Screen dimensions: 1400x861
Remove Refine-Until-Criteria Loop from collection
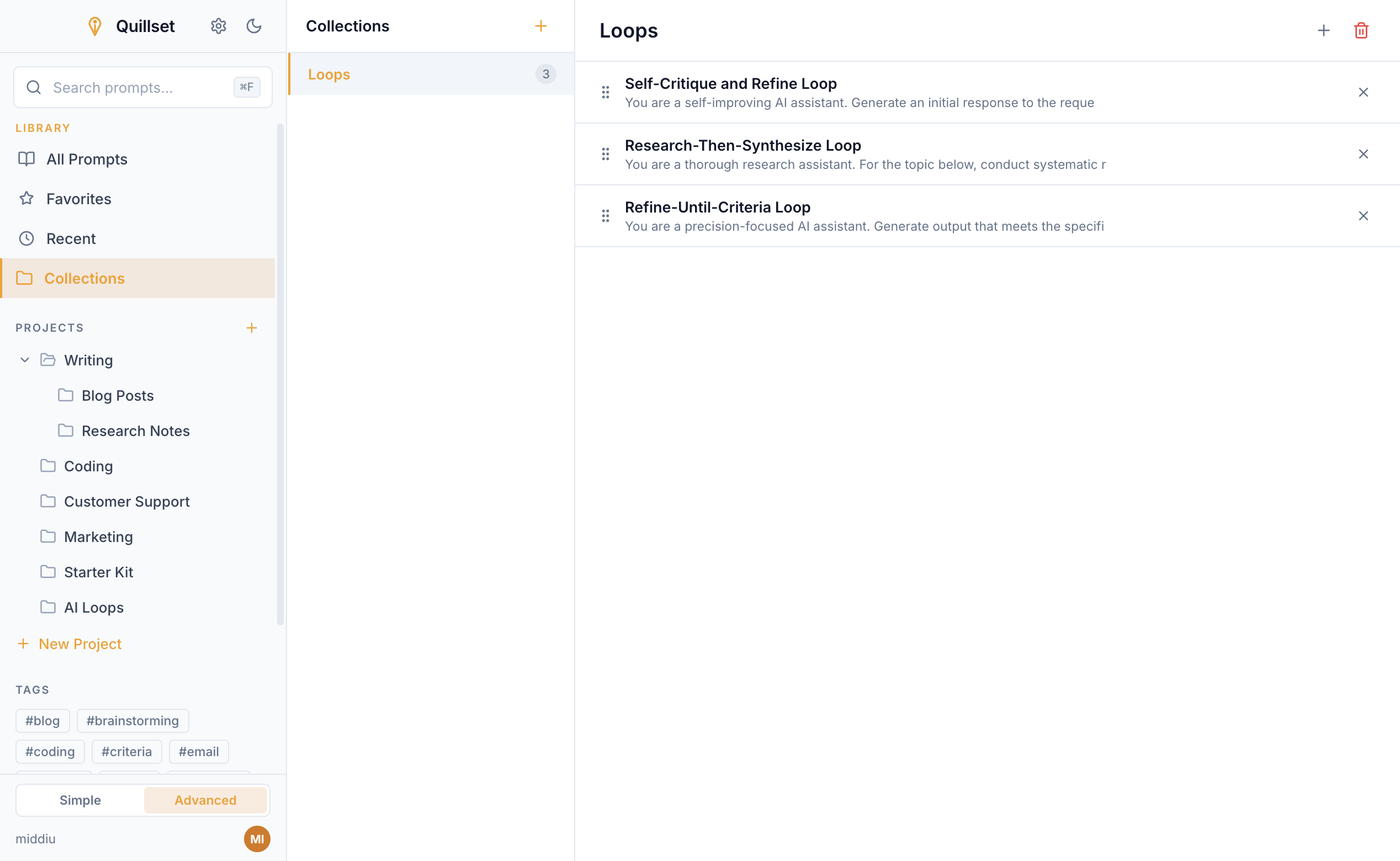1363,216
